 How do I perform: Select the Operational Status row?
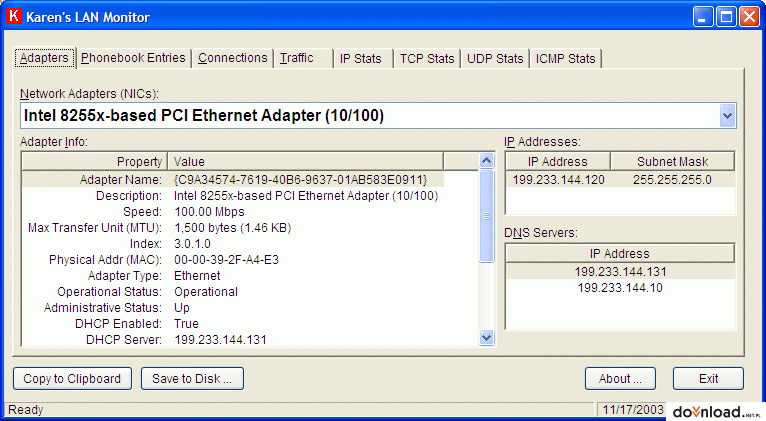pyautogui.click(x=233, y=292)
